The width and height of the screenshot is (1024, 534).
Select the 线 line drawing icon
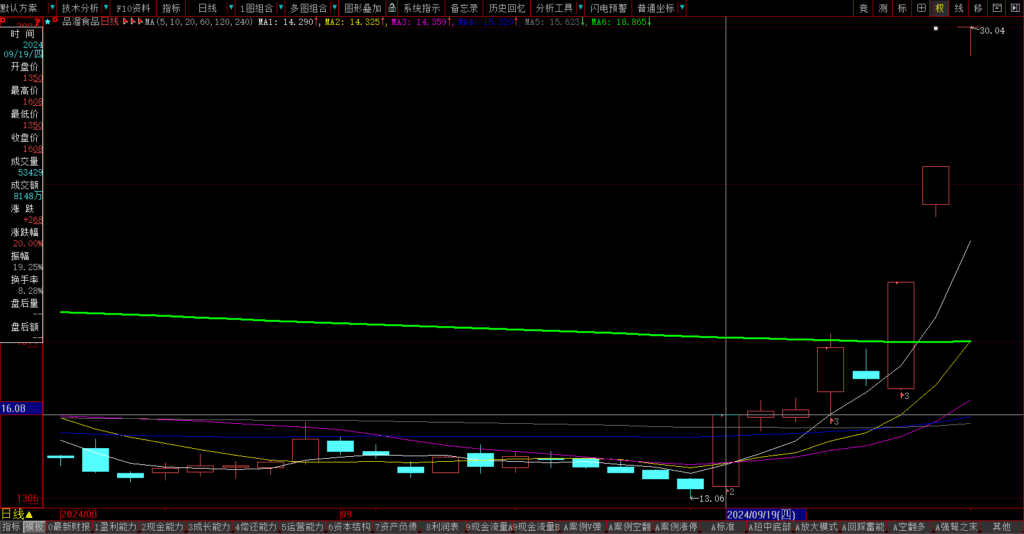pyautogui.click(x=958, y=8)
